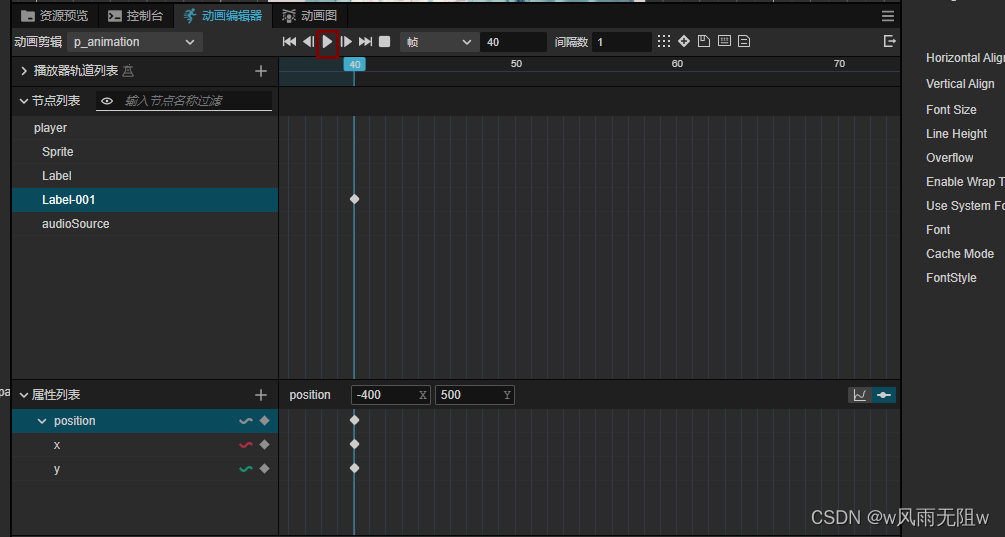Add a keyframe on the position row
Image resolution: width=1005 pixels, height=537 pixels.
coord(264,421)
